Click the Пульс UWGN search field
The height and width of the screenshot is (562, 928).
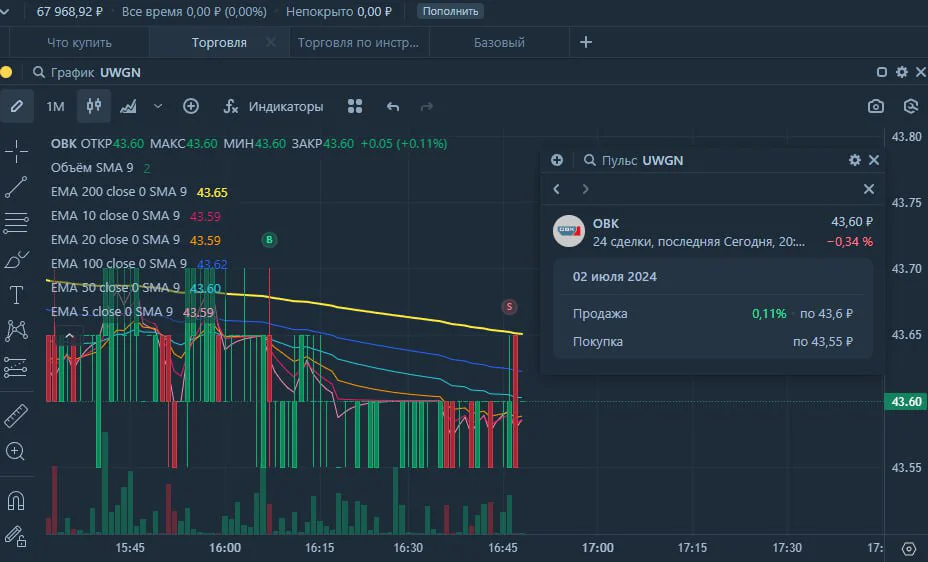(x=633, y=160)
